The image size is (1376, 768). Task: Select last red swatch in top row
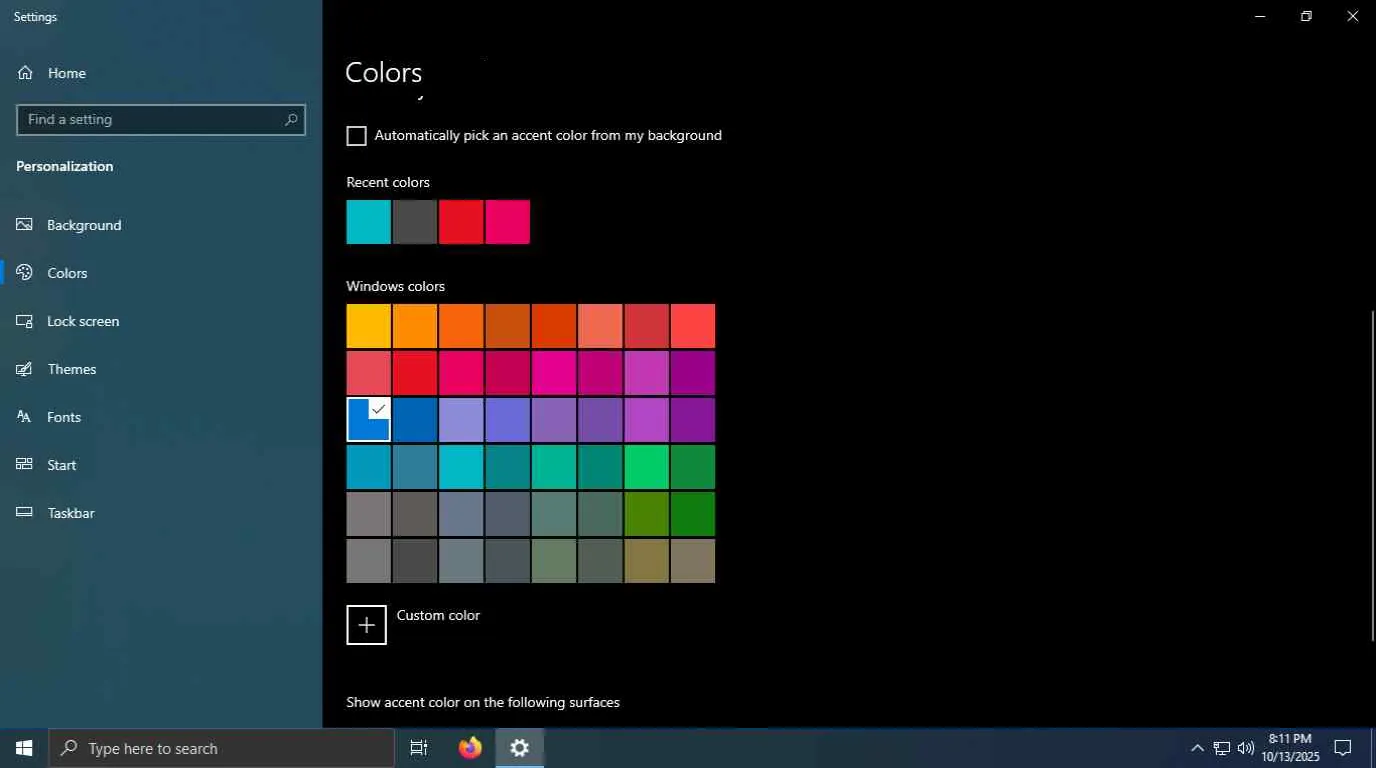(x=693, y=326)
